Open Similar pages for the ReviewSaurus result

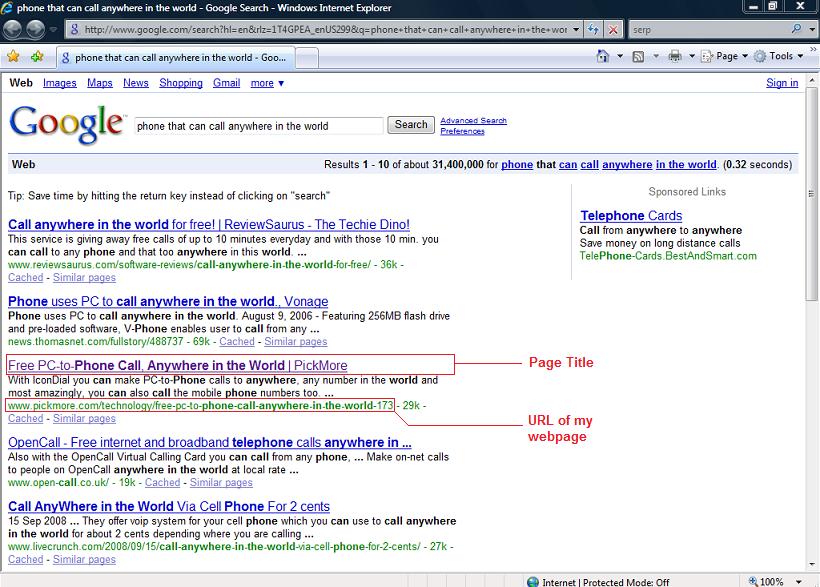(x=84, y=277)
